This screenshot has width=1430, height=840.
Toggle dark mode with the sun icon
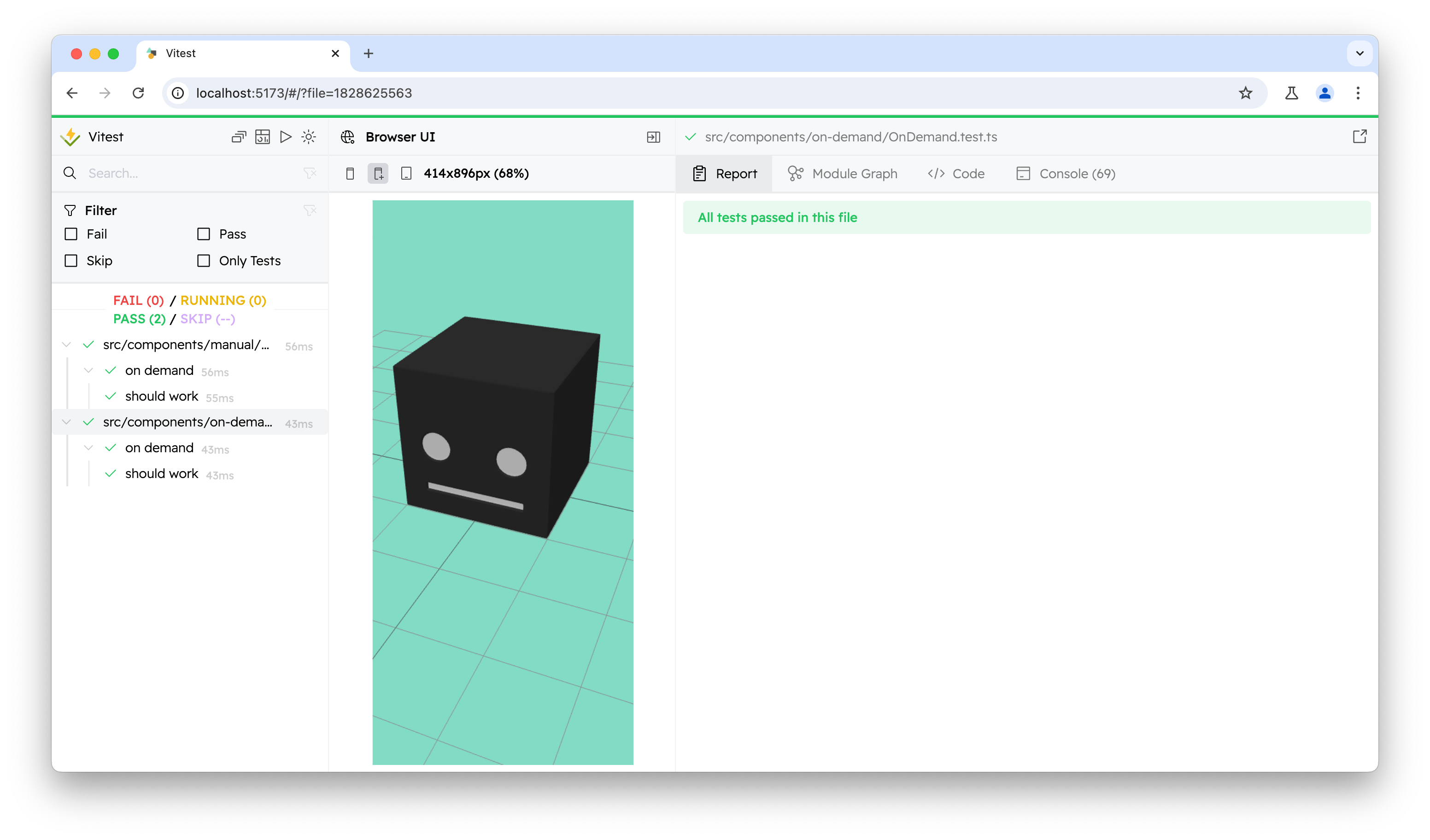(309, 137)
